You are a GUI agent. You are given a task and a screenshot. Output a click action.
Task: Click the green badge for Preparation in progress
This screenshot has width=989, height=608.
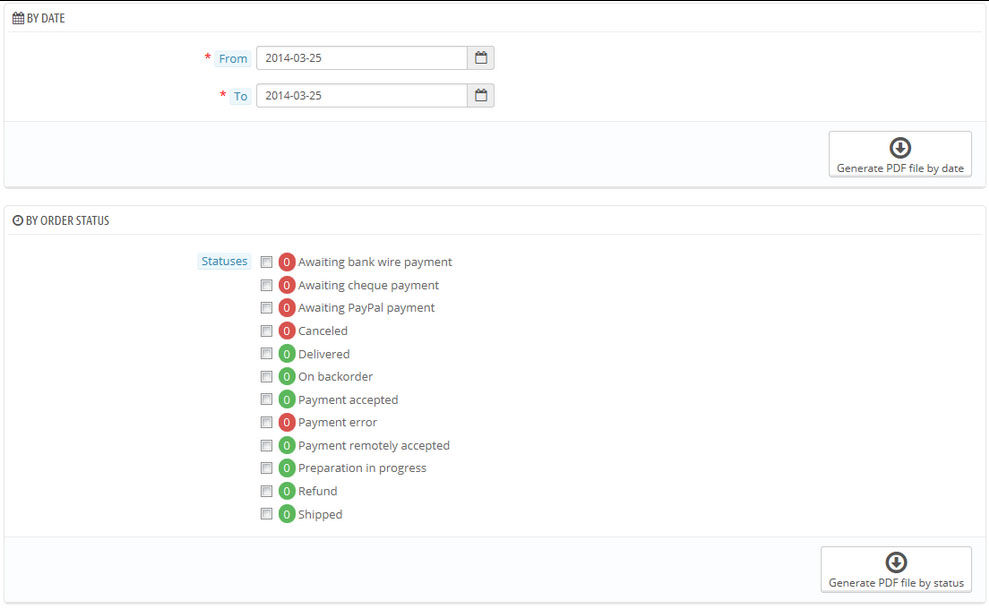(x=287, y=468)
